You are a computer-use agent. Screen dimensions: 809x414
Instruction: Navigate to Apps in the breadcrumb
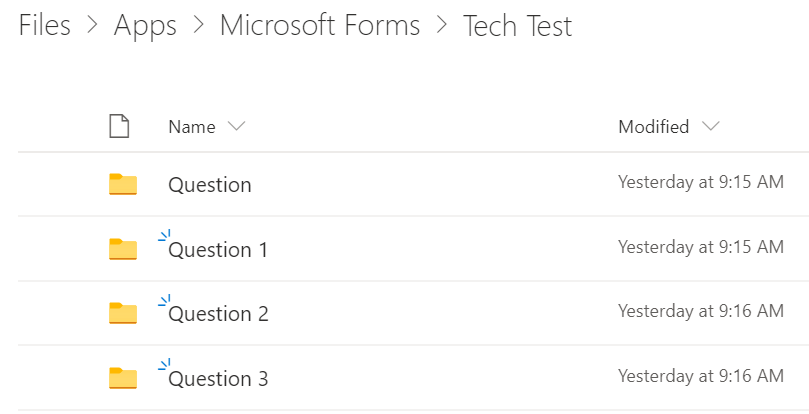pos(145,26)
